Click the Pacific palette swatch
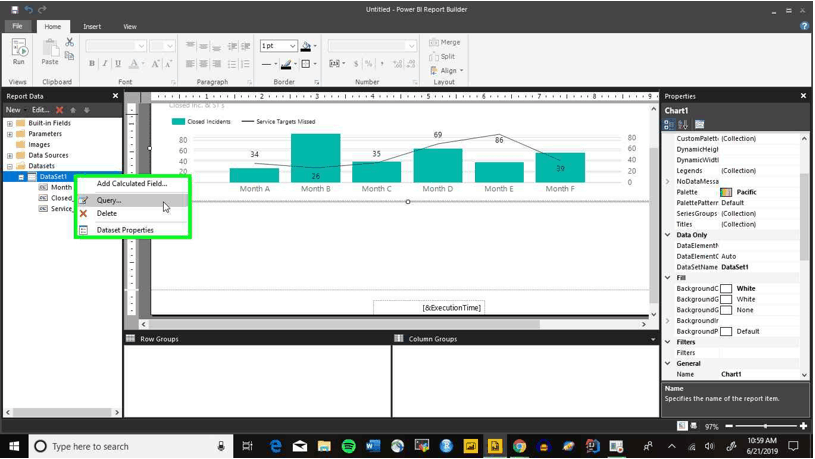The image size is (815, 459). tap(726, 192)
